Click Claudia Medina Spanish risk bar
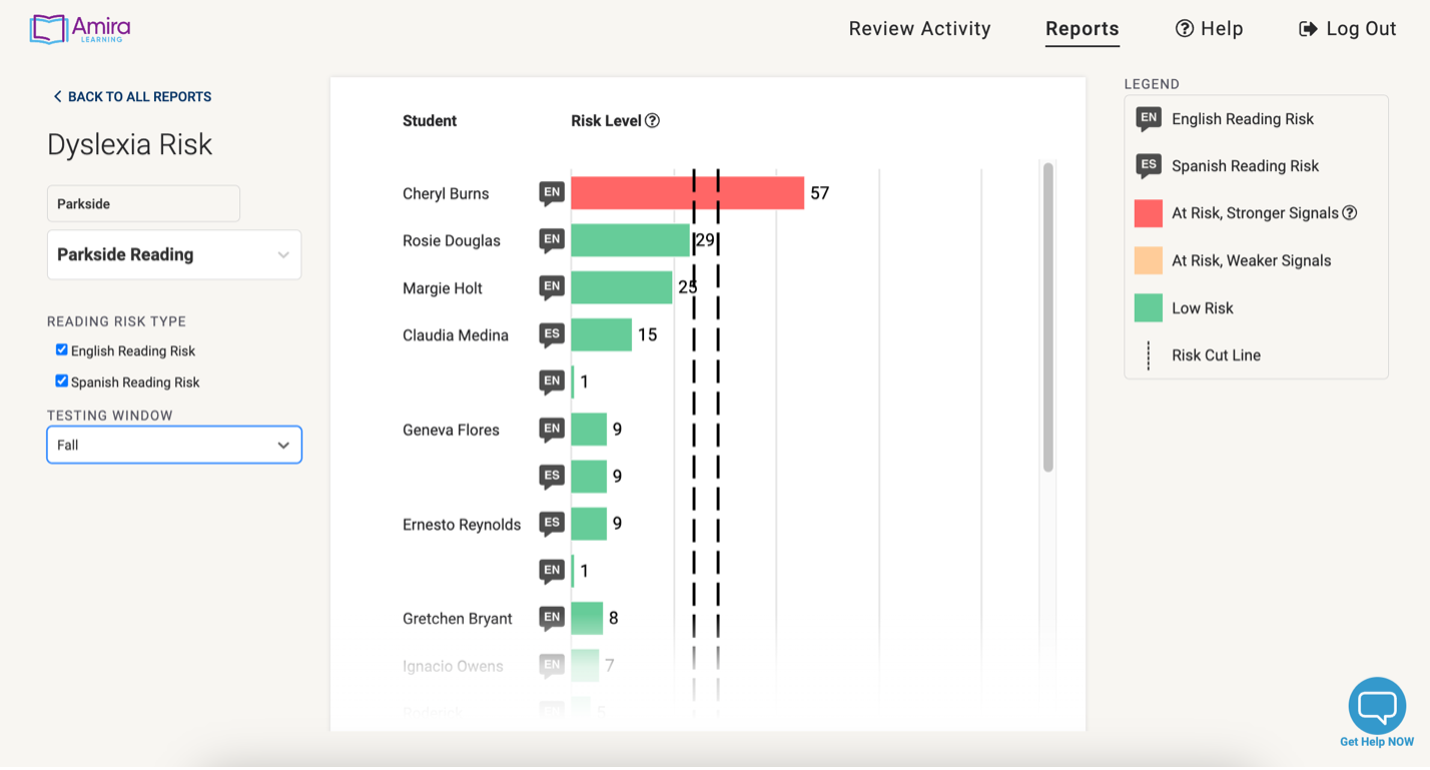 [x=601, y=335]
